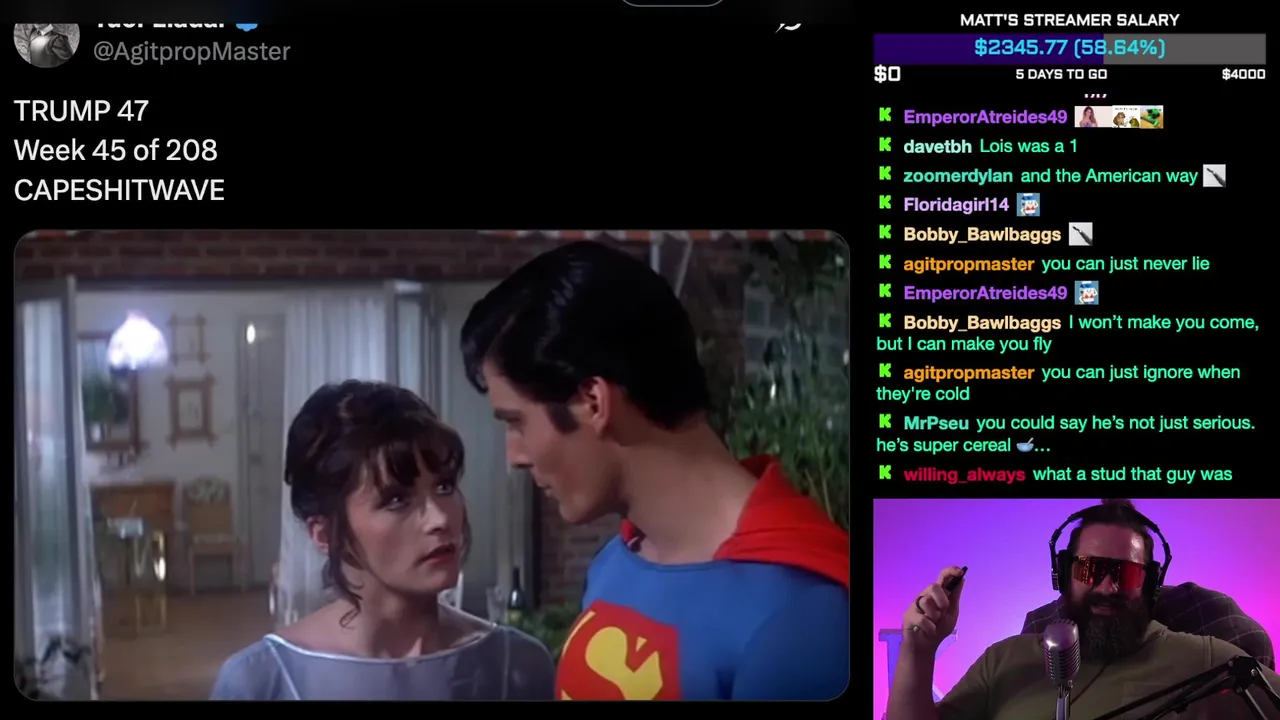Click the Kick badge beside MrPseu
Image resolution: width=1280 pixels, height=720 pixels.
click(885, 422)
